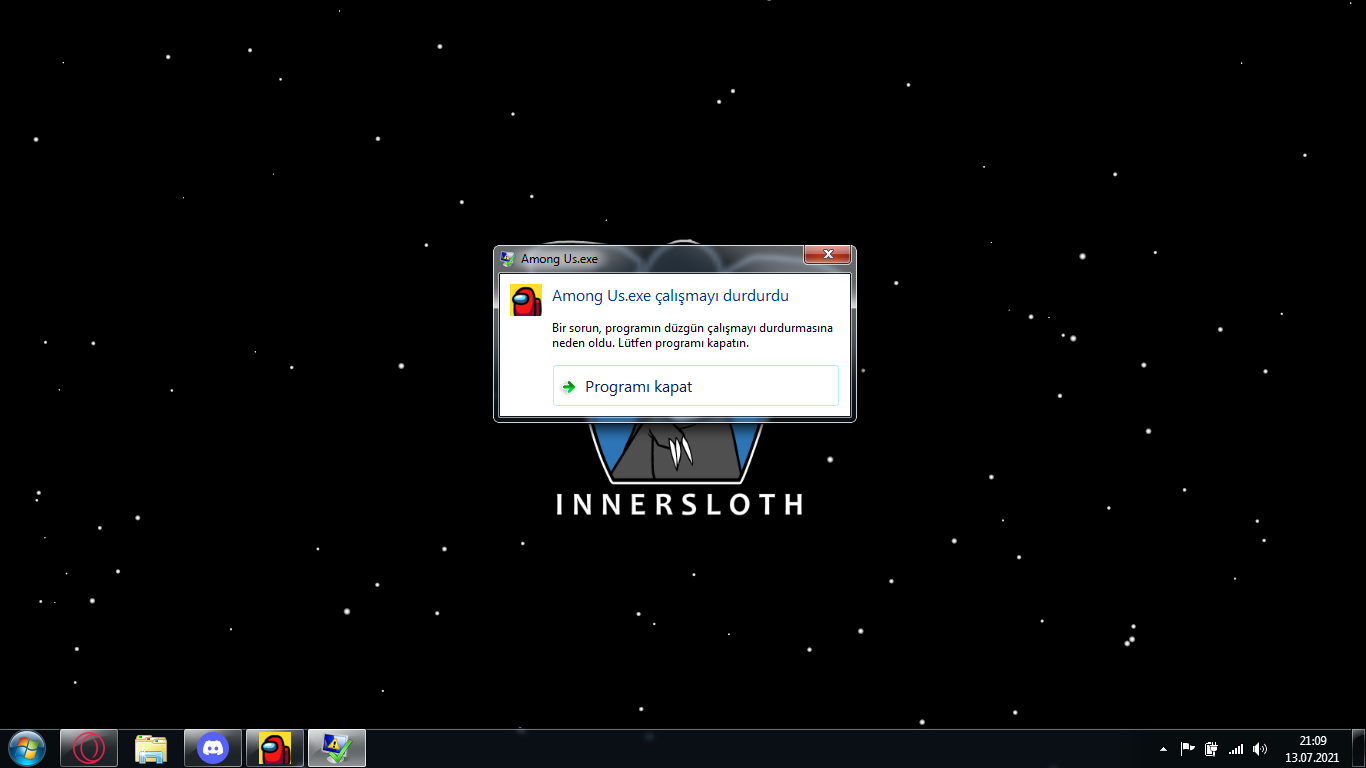1366x768 pixels.
Task: Open the Action Center flag icon
Action: point(1188,748)
